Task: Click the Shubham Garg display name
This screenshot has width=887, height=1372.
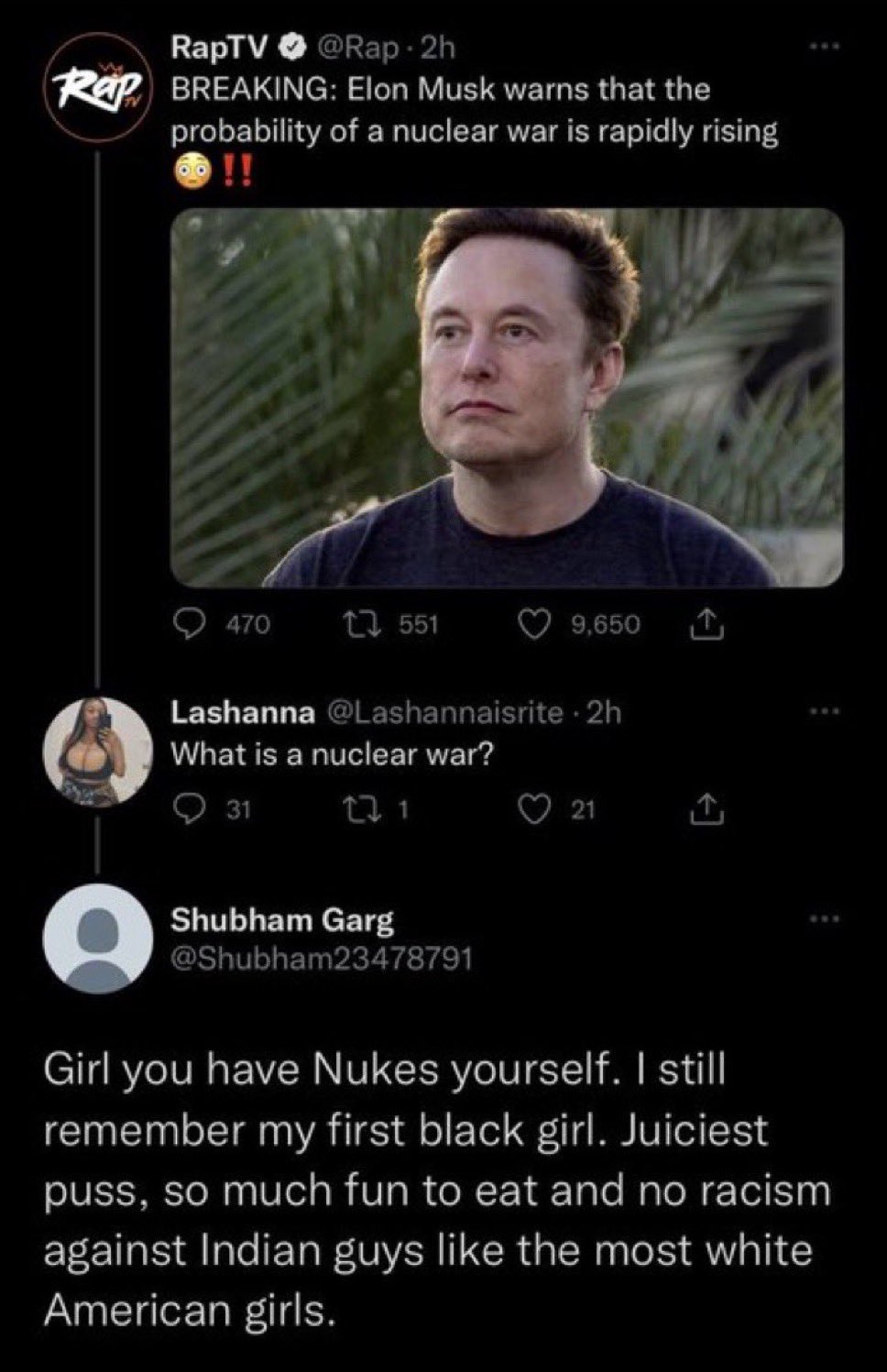Action: point(282,919)
